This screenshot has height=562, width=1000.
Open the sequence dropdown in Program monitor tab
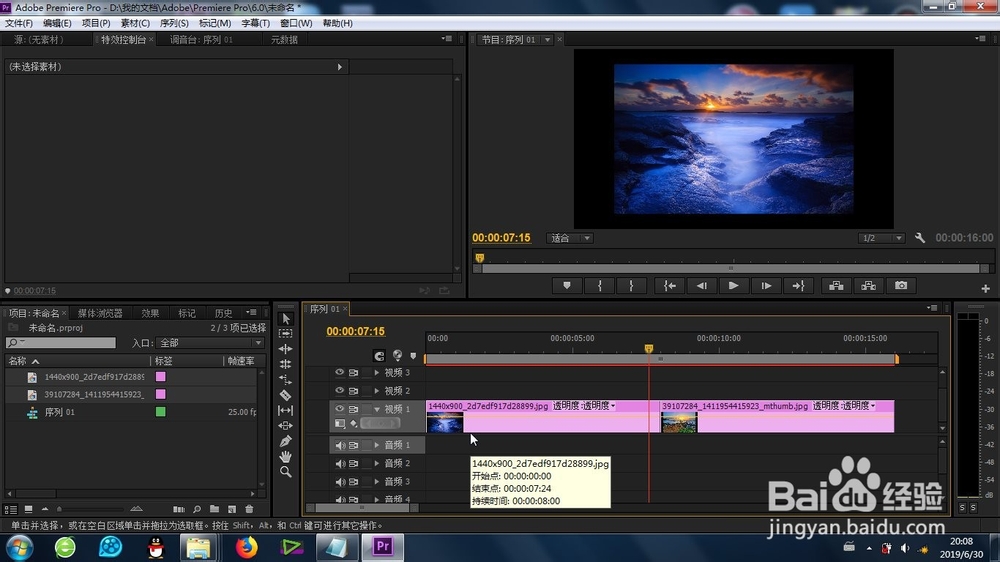[x=547, y=40]
